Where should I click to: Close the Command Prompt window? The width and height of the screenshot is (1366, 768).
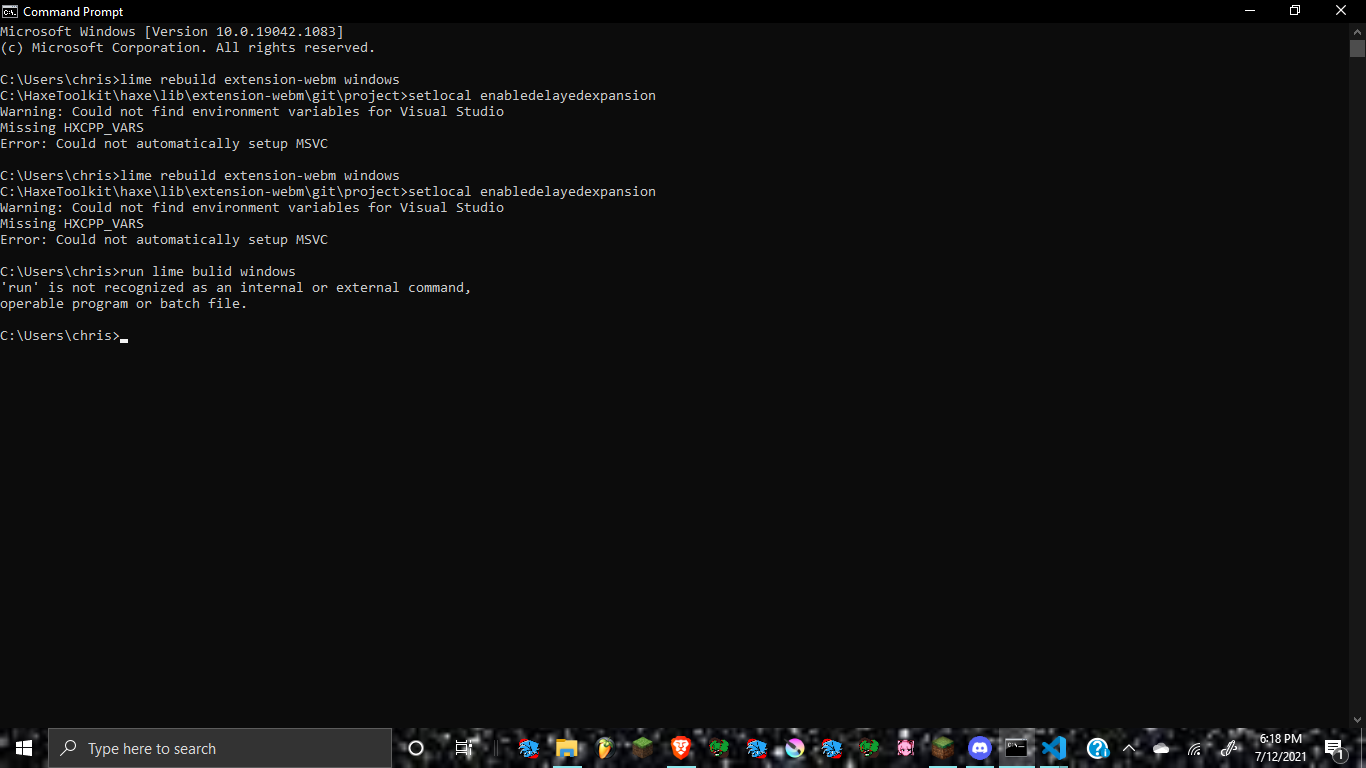[1342, 11]
